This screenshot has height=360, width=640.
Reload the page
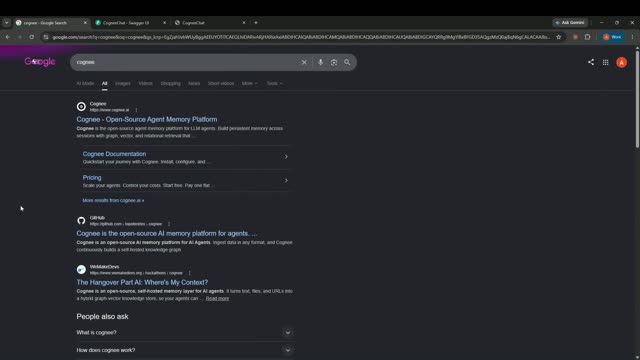click(x=31, y=37)
